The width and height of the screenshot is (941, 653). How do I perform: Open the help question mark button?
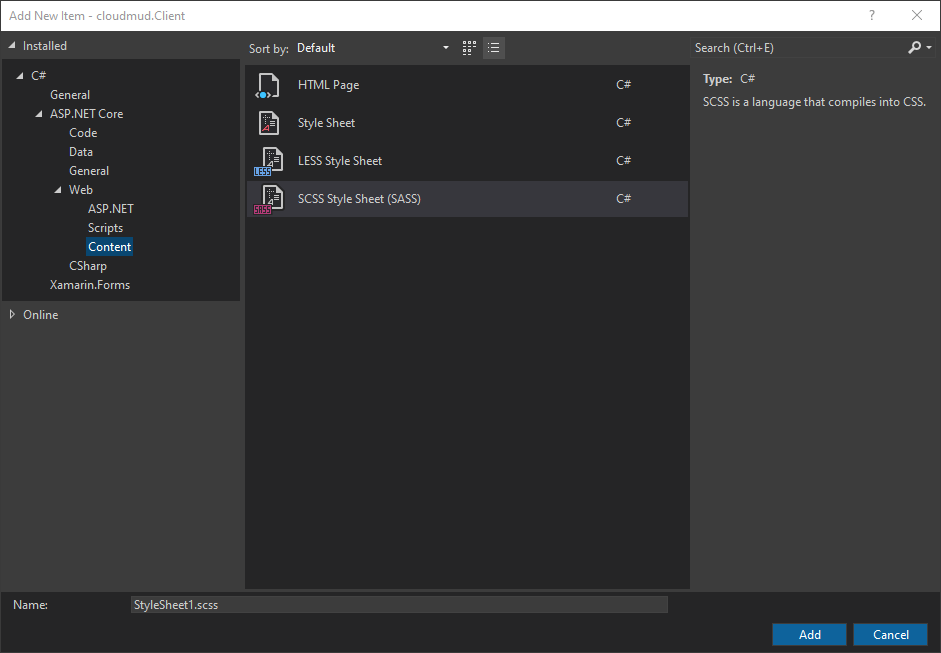pos(871,16)
